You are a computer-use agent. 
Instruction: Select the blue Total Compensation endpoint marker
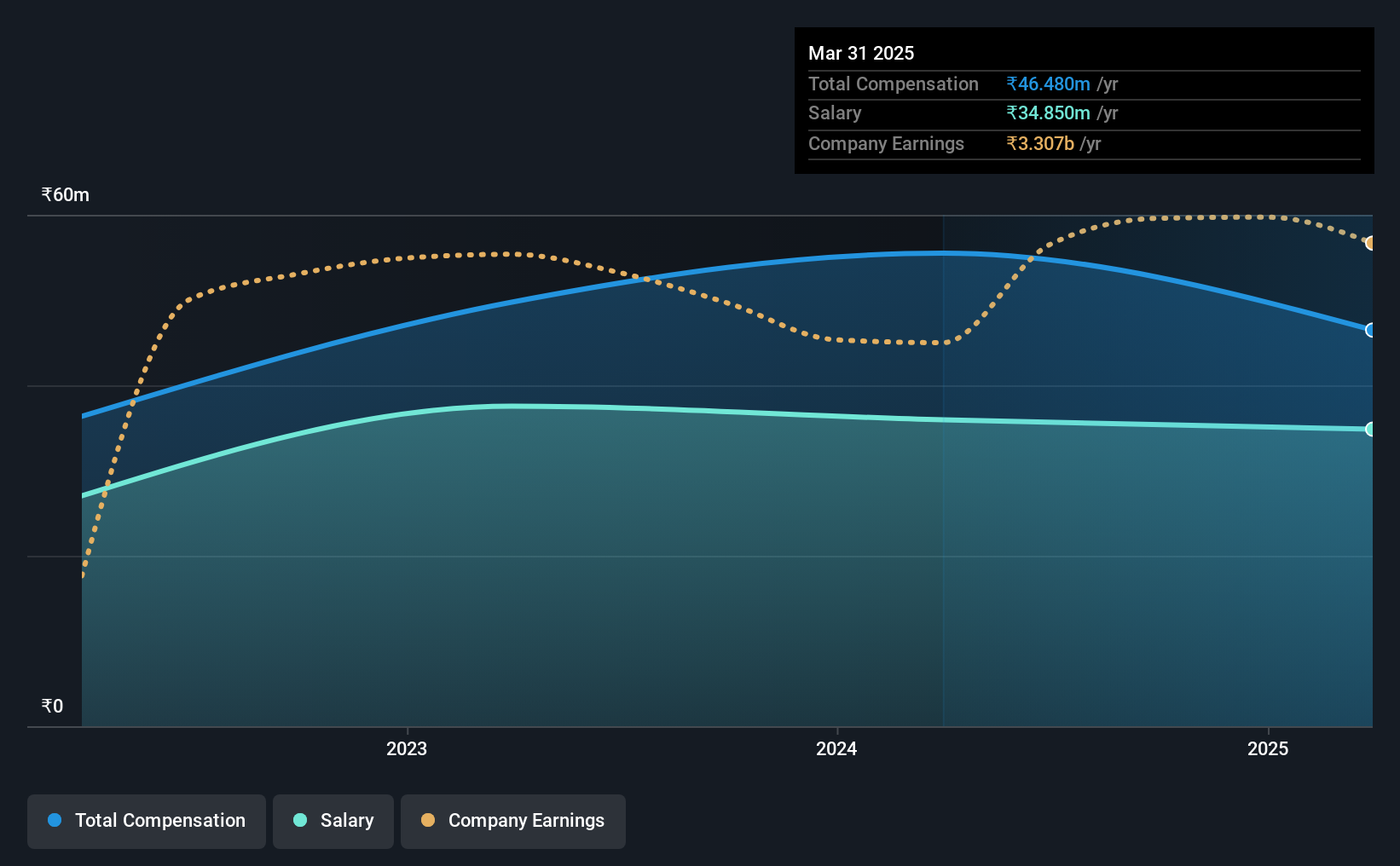(1370, 330)
